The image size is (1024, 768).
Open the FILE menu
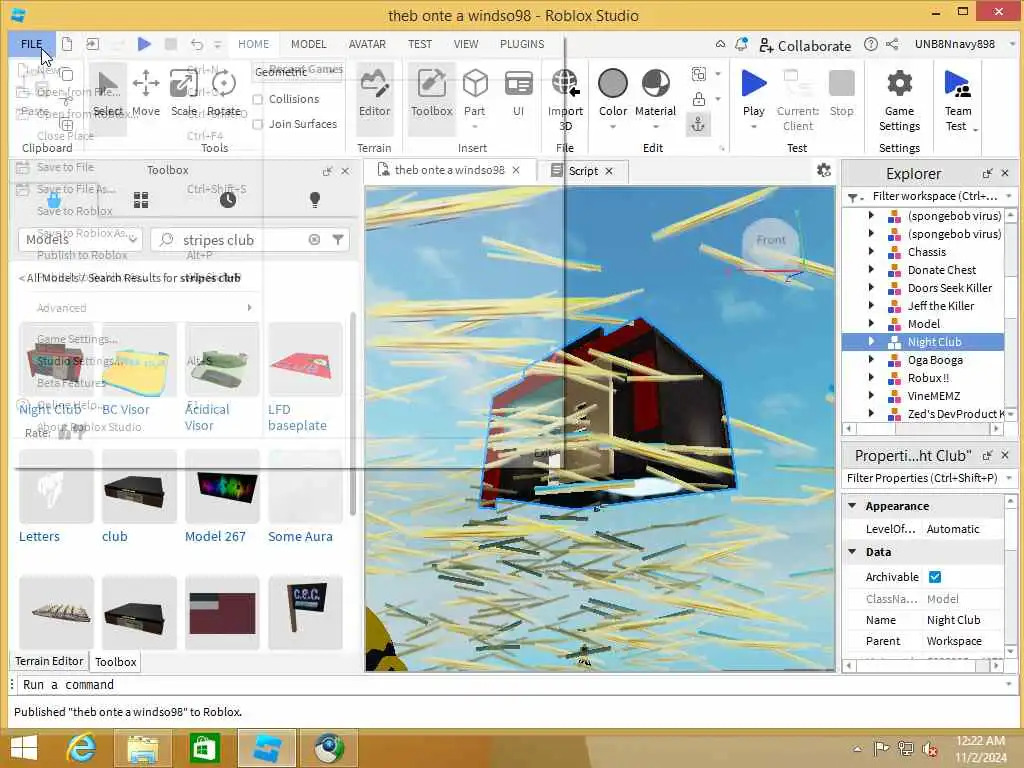click(x=31, y=44)
